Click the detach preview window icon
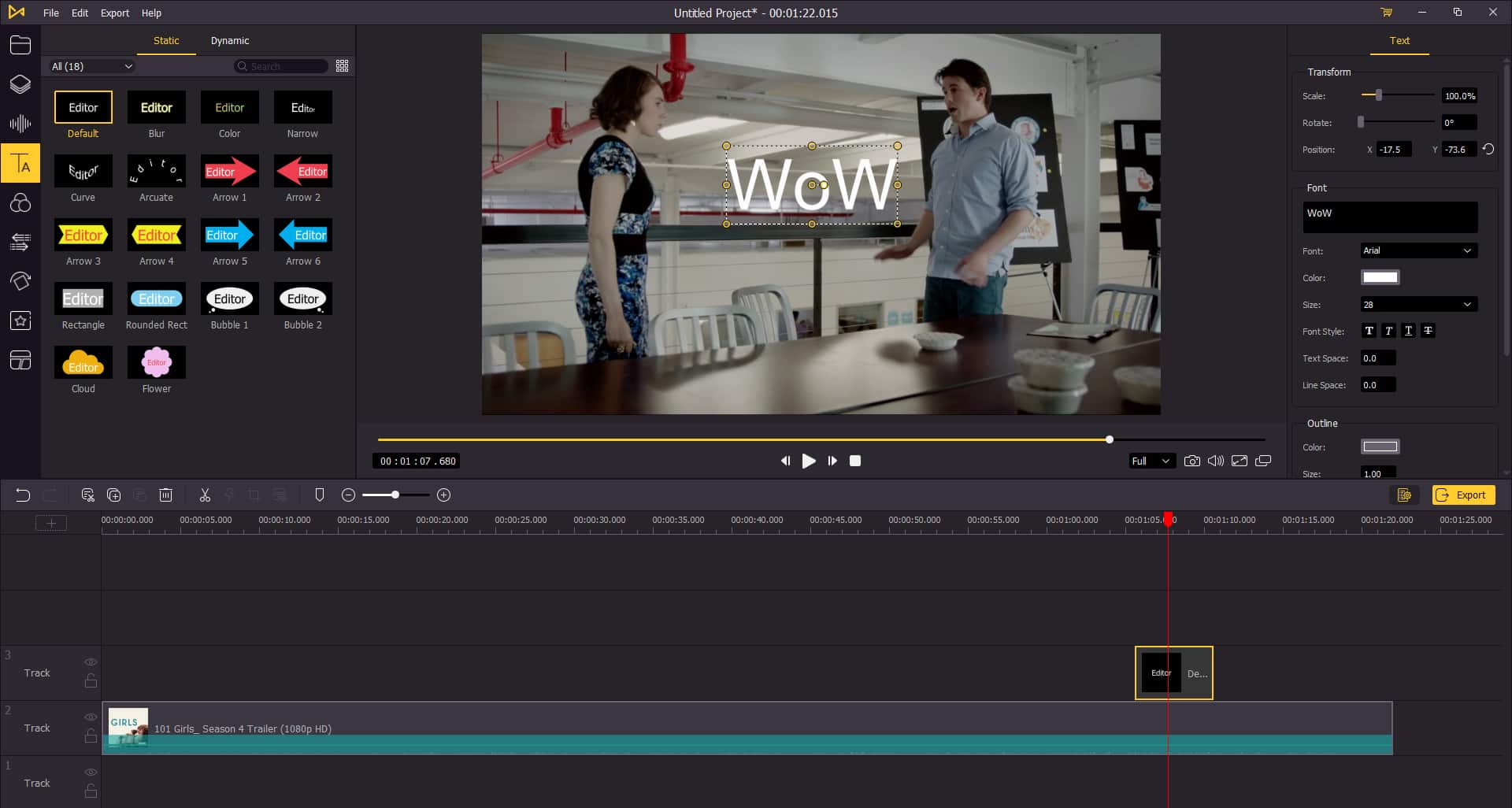Viewport: 1512px width, 808px height. 1263,461
